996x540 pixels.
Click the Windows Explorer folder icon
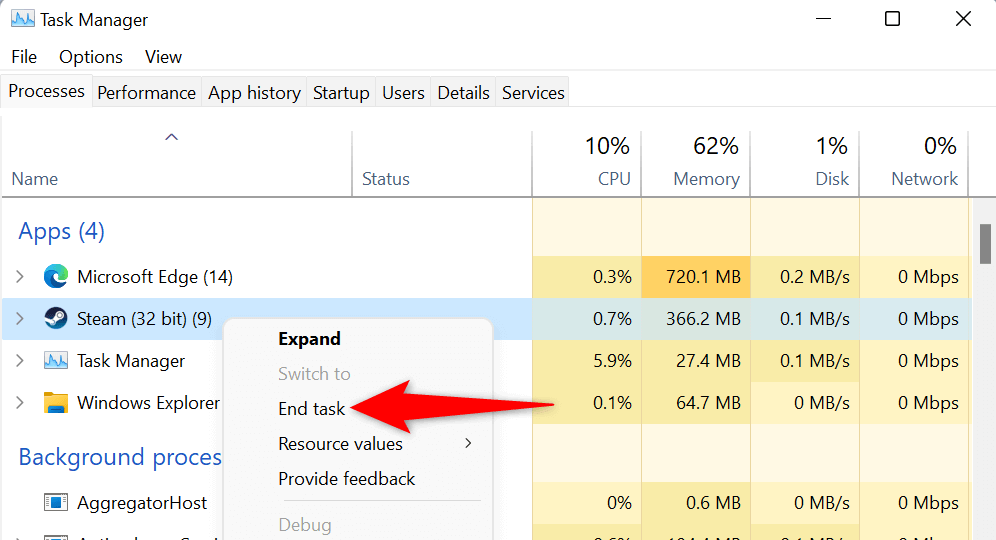[x=55, y=403]
